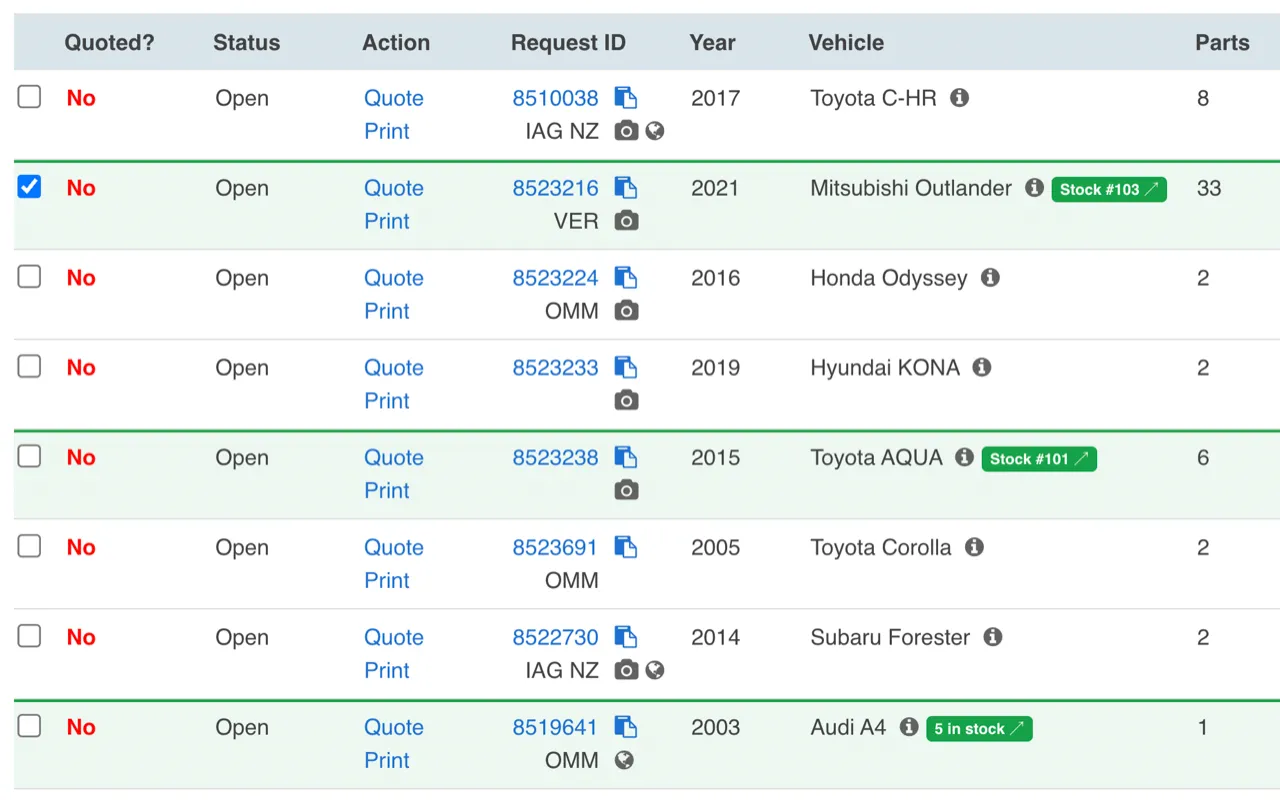Click the Status column header
This screenshot has width=1280, height=800.
247,43
